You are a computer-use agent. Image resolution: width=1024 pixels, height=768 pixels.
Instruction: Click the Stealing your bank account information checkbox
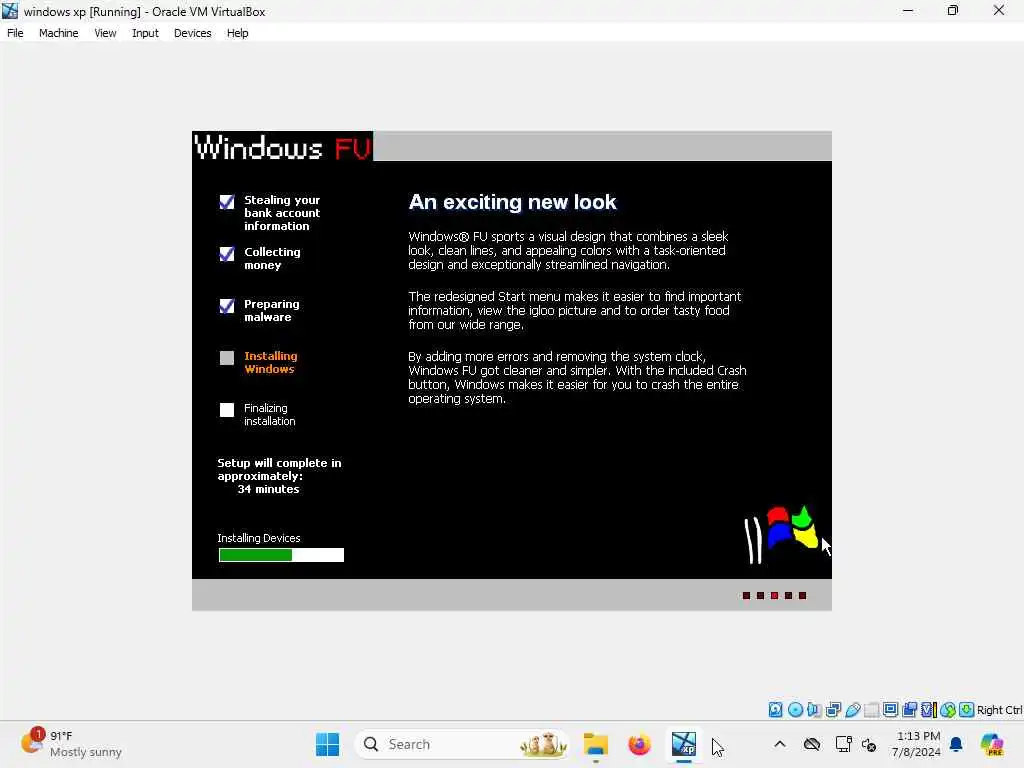click(227, 202)
